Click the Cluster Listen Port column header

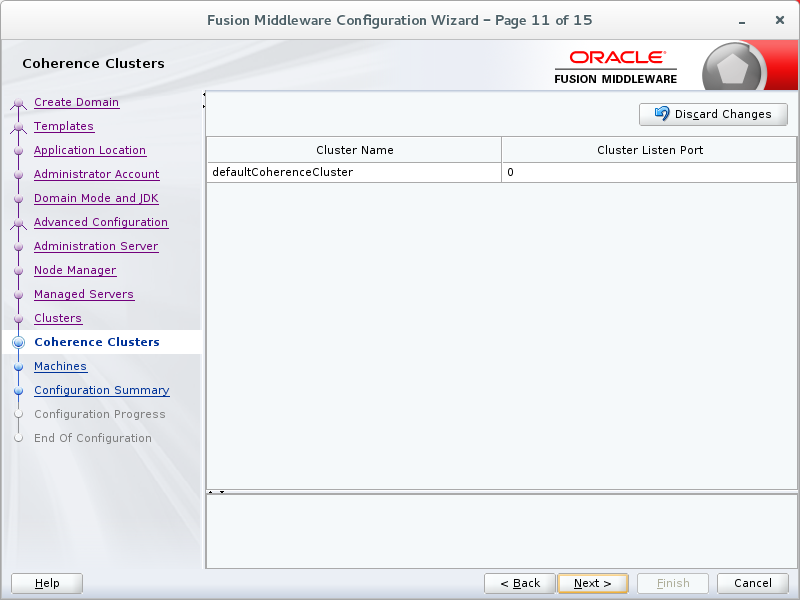[x=649, y=150]
